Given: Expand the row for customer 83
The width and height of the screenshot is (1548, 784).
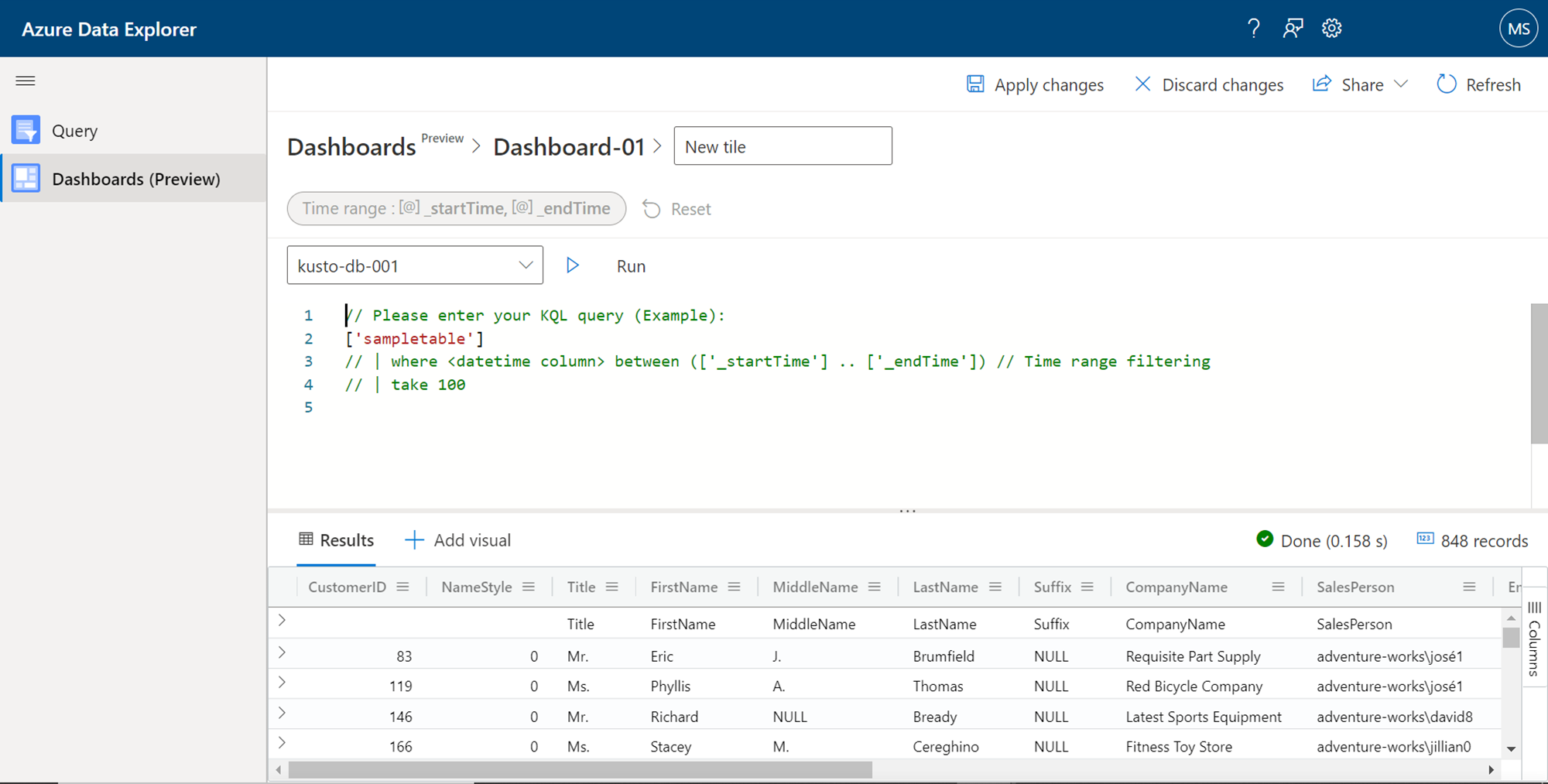Looking at the screenshot, I should tap(283, 652).
